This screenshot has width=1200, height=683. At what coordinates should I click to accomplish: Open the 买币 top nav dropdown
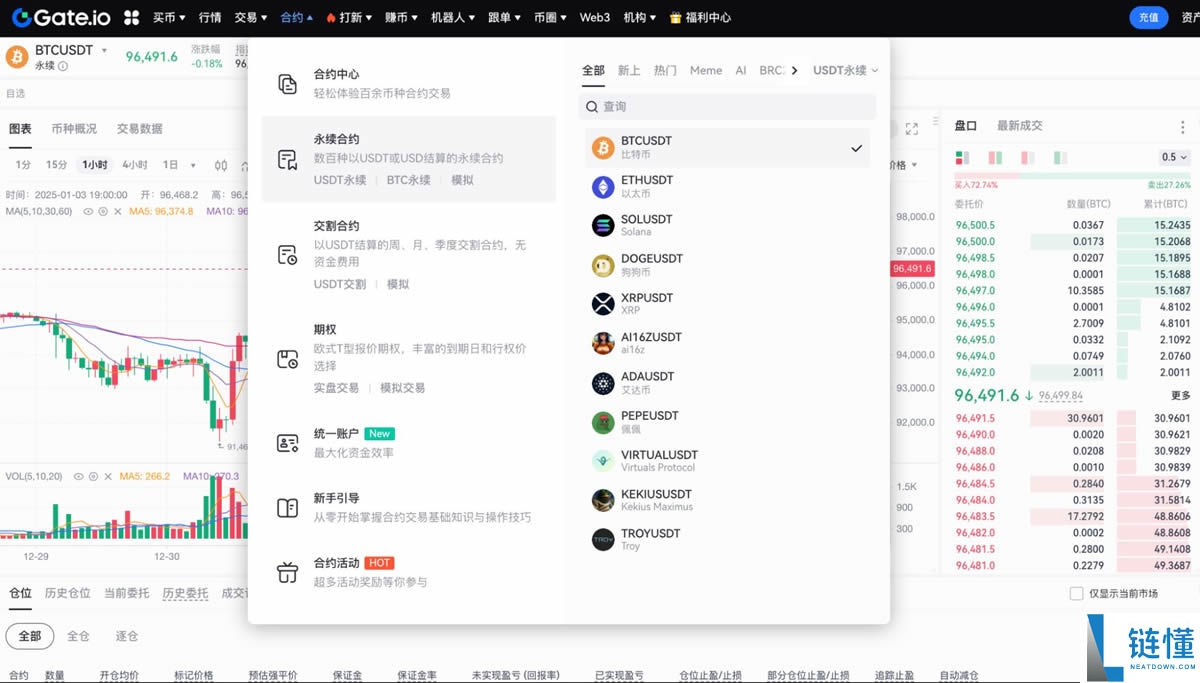(170, 18)
